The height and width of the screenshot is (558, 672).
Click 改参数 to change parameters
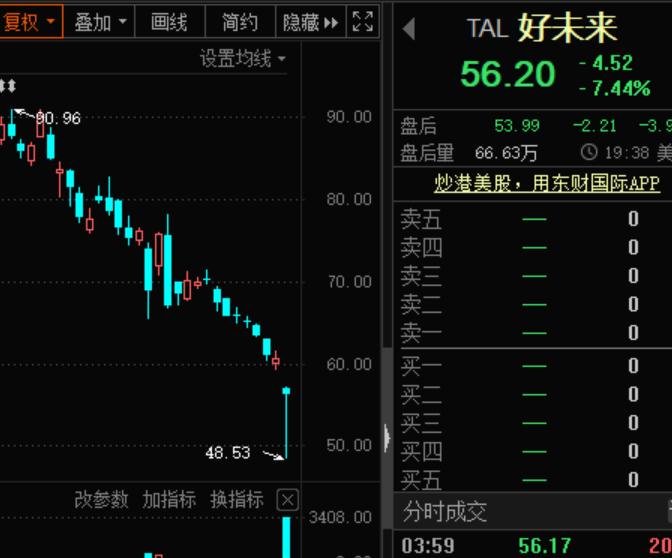click(101, 500)
